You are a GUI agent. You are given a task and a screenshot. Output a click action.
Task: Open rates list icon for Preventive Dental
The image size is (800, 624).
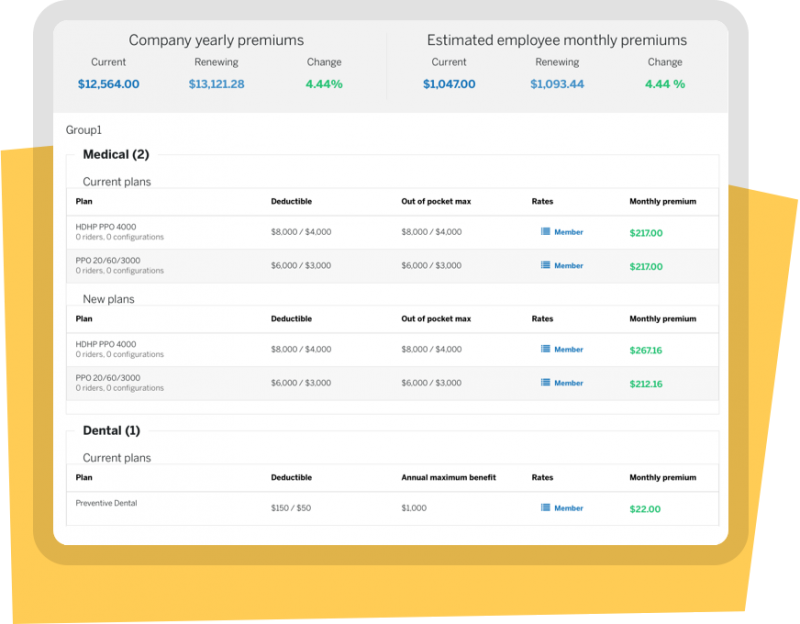point(545,508)
